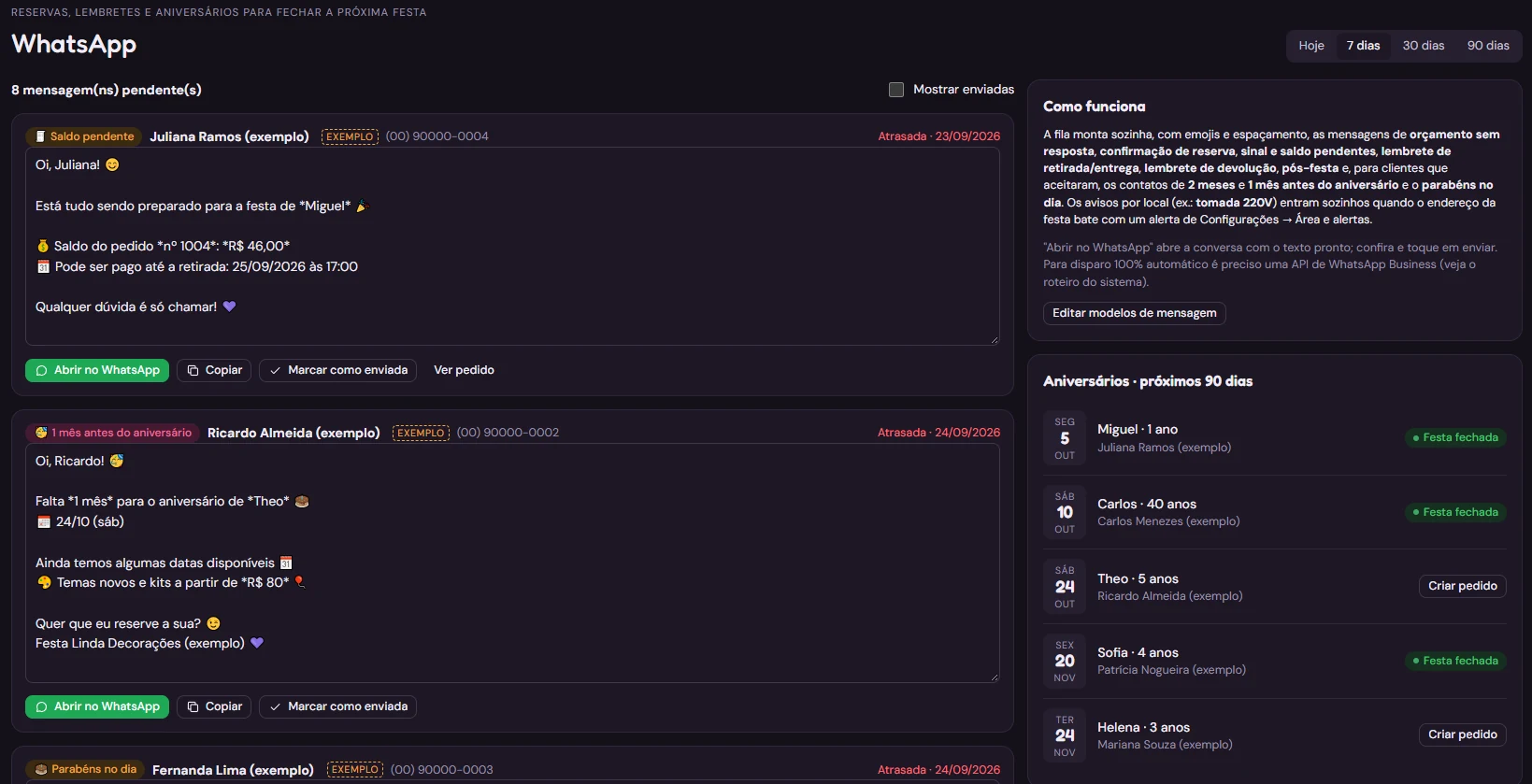Create order for Helena's birthday
Viewport: 1532px width, 784px height.
[x=1462, y=734]
